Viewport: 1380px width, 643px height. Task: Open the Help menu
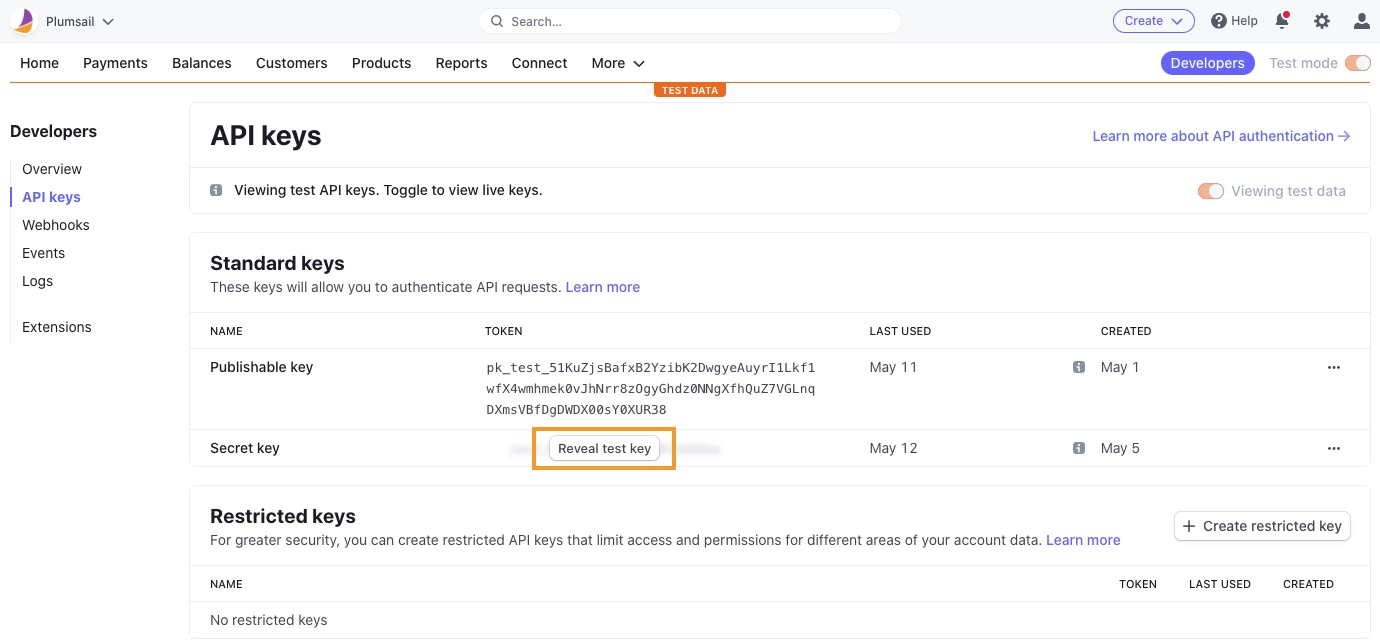pos(1234,21)
